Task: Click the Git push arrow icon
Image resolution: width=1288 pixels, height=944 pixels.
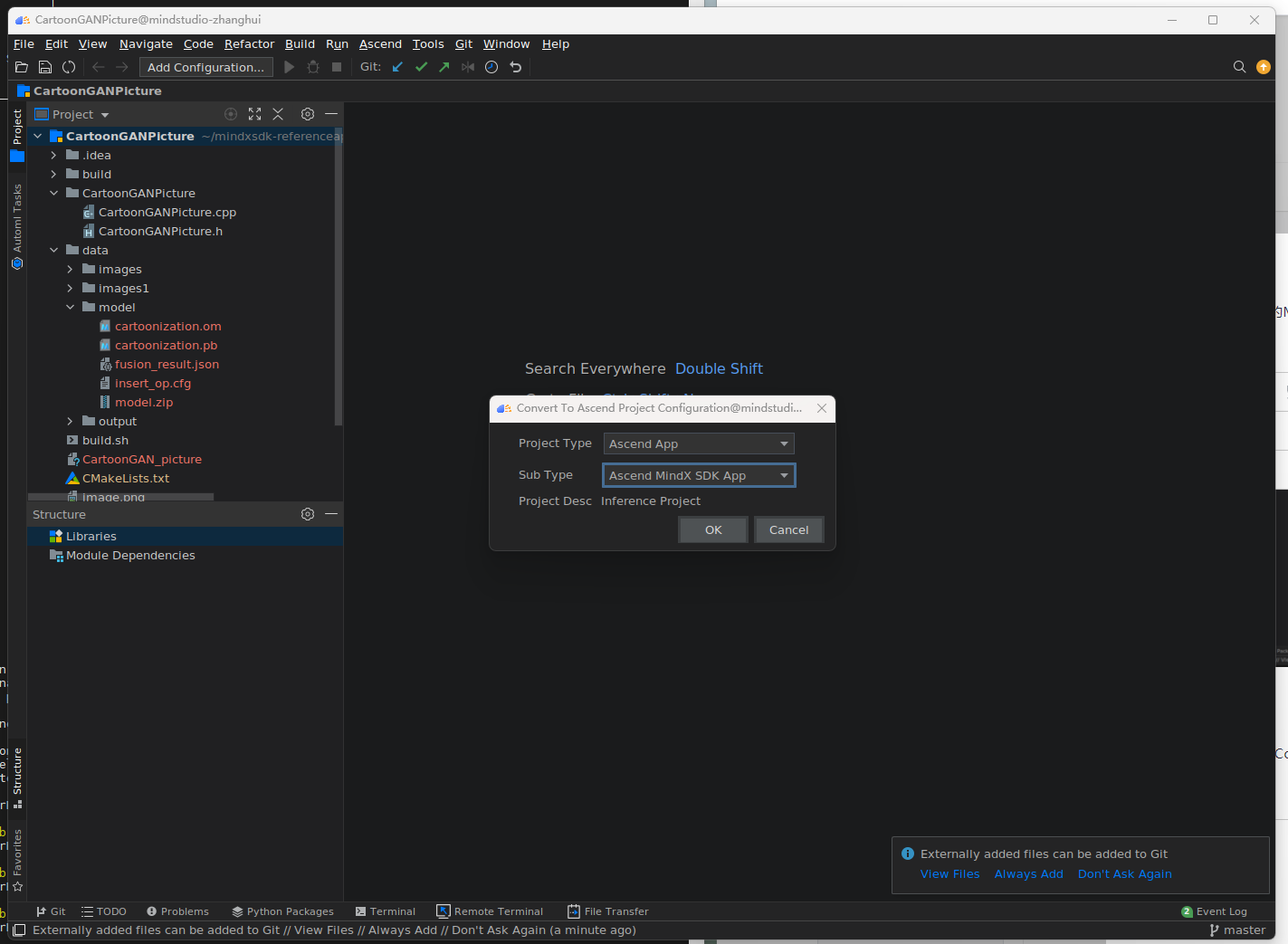Action: coord(444,67)
